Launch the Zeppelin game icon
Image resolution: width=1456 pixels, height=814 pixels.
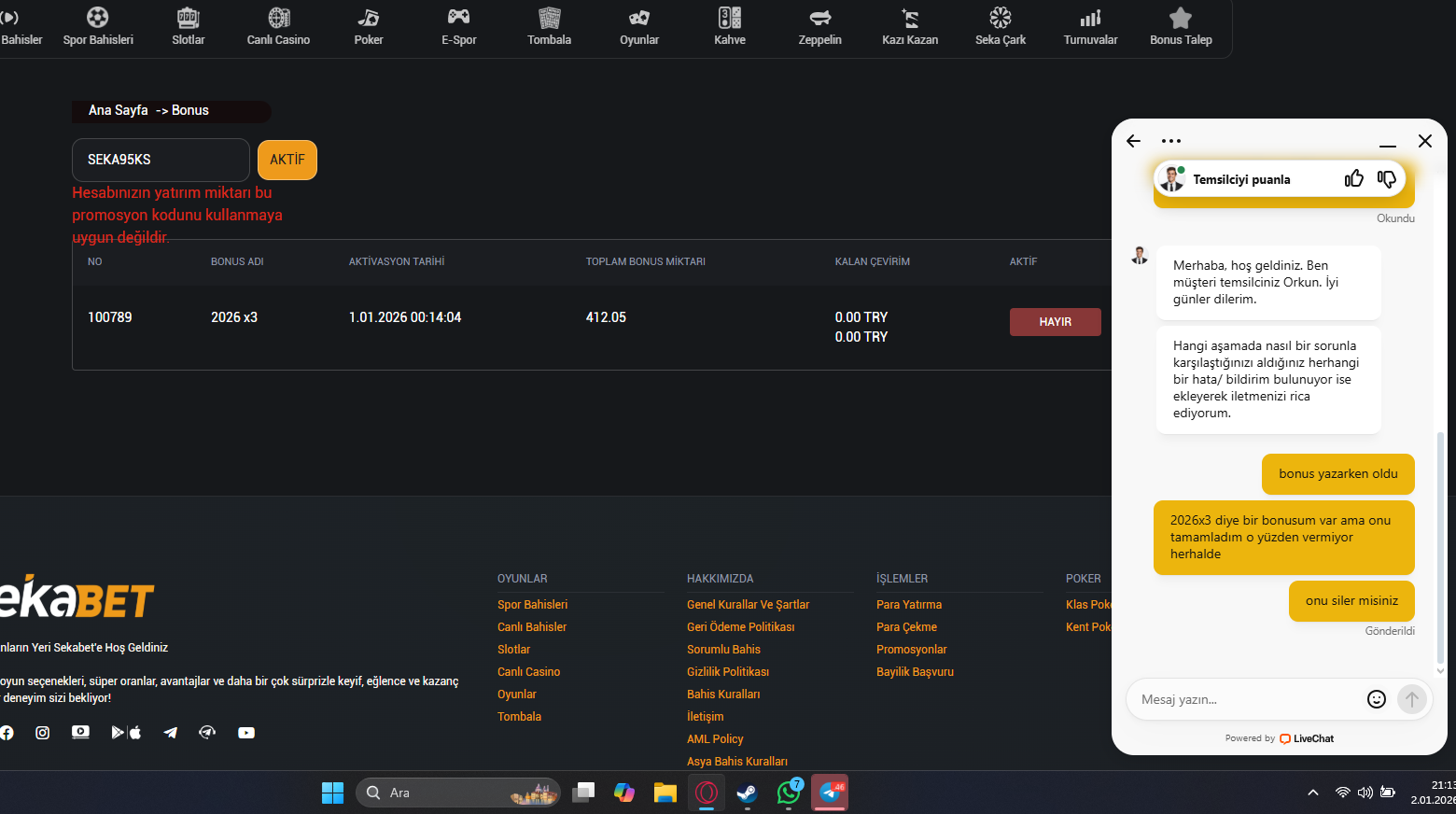coord(820,18)
